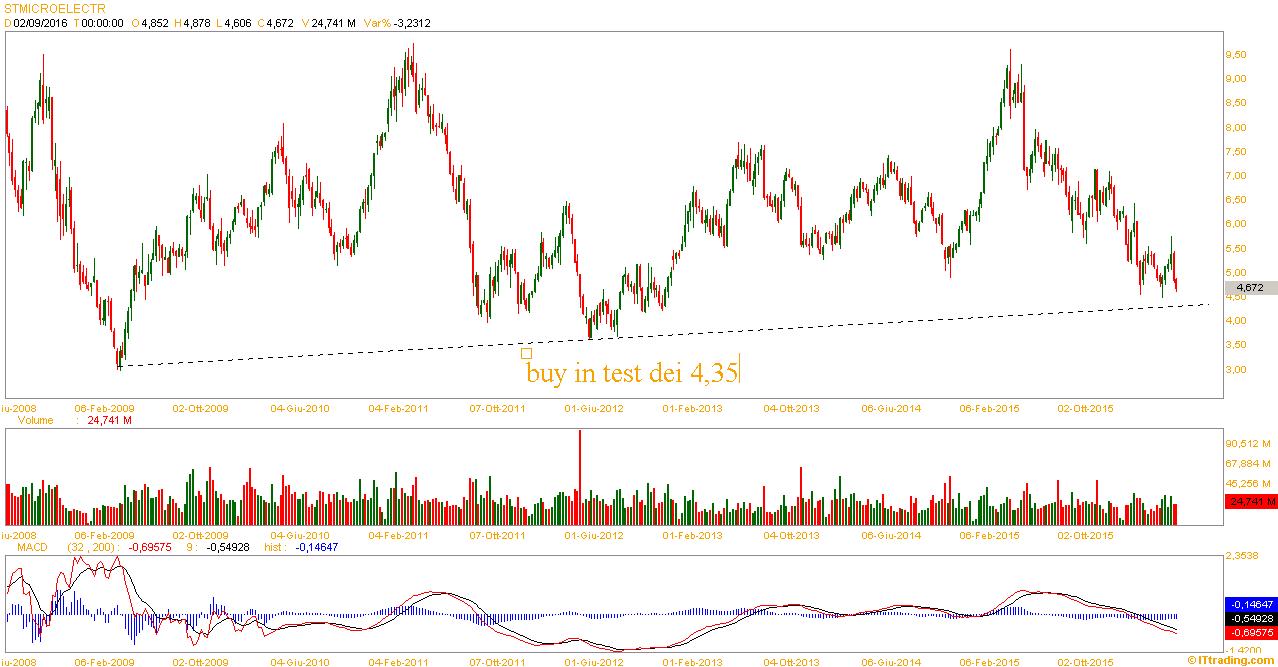Click the blue MACD histogram value box

coord(1249,605)
